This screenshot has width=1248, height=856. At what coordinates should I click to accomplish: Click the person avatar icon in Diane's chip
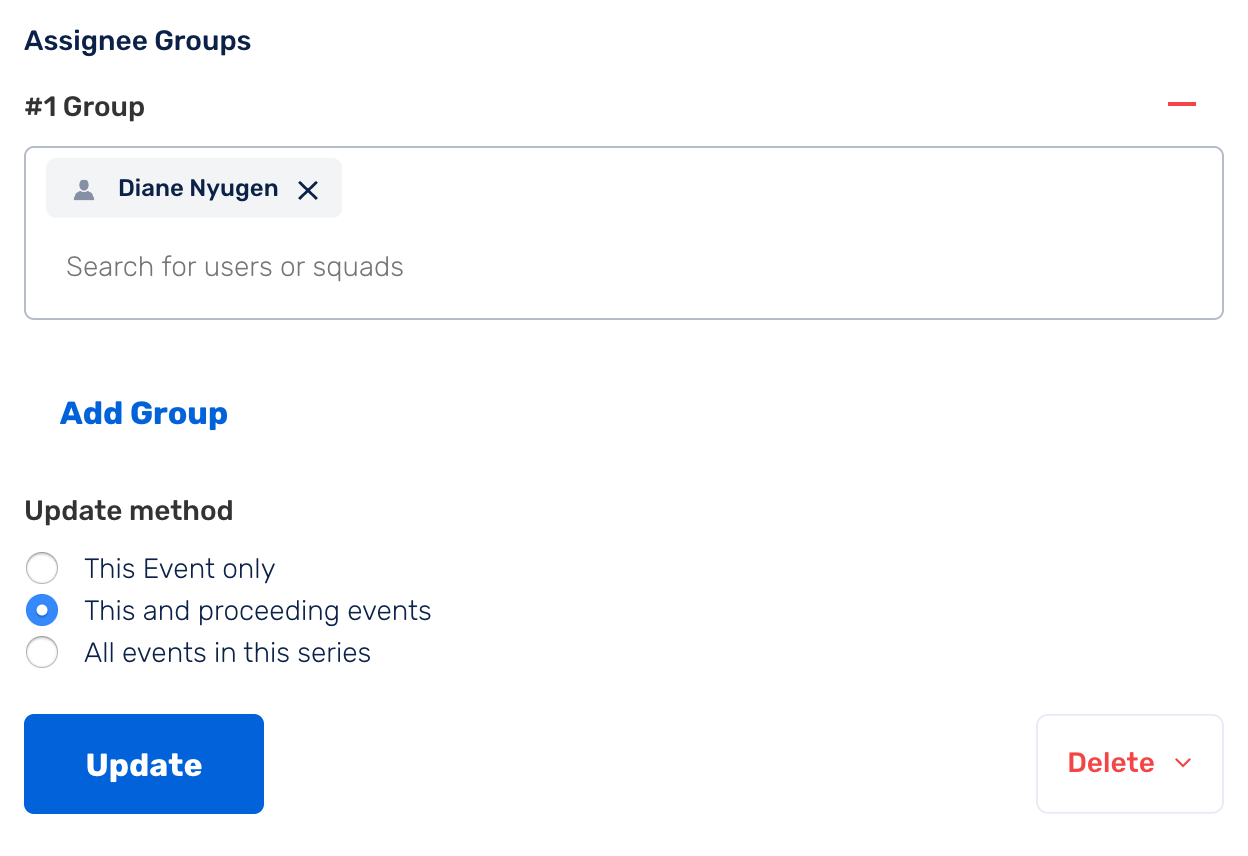click(x=84, y=189)
